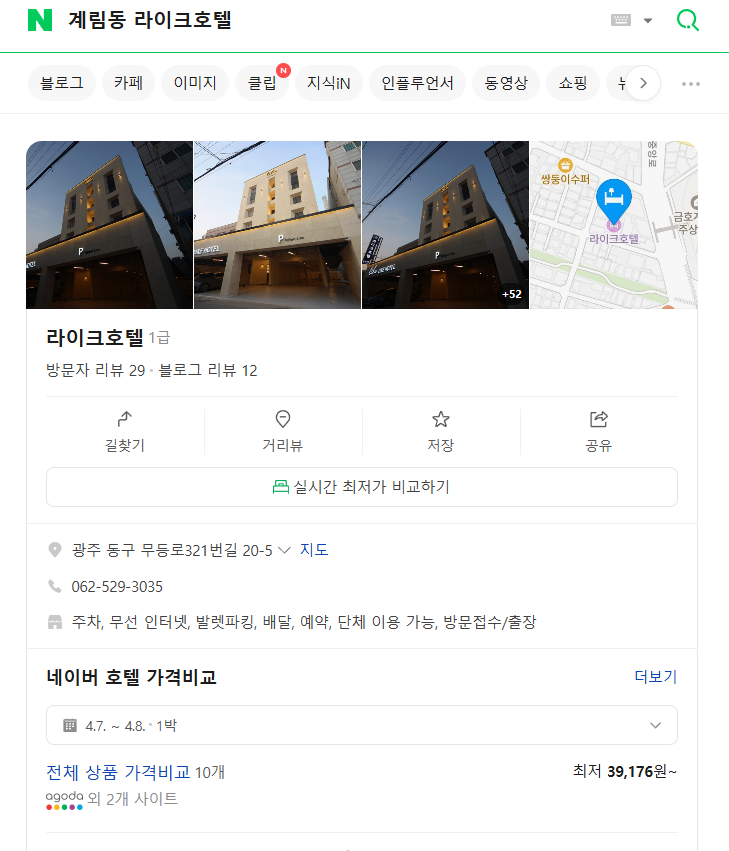Screen dimensions: 729x851
Task: Select the 지식iN tab
Action: coord(328,83)
